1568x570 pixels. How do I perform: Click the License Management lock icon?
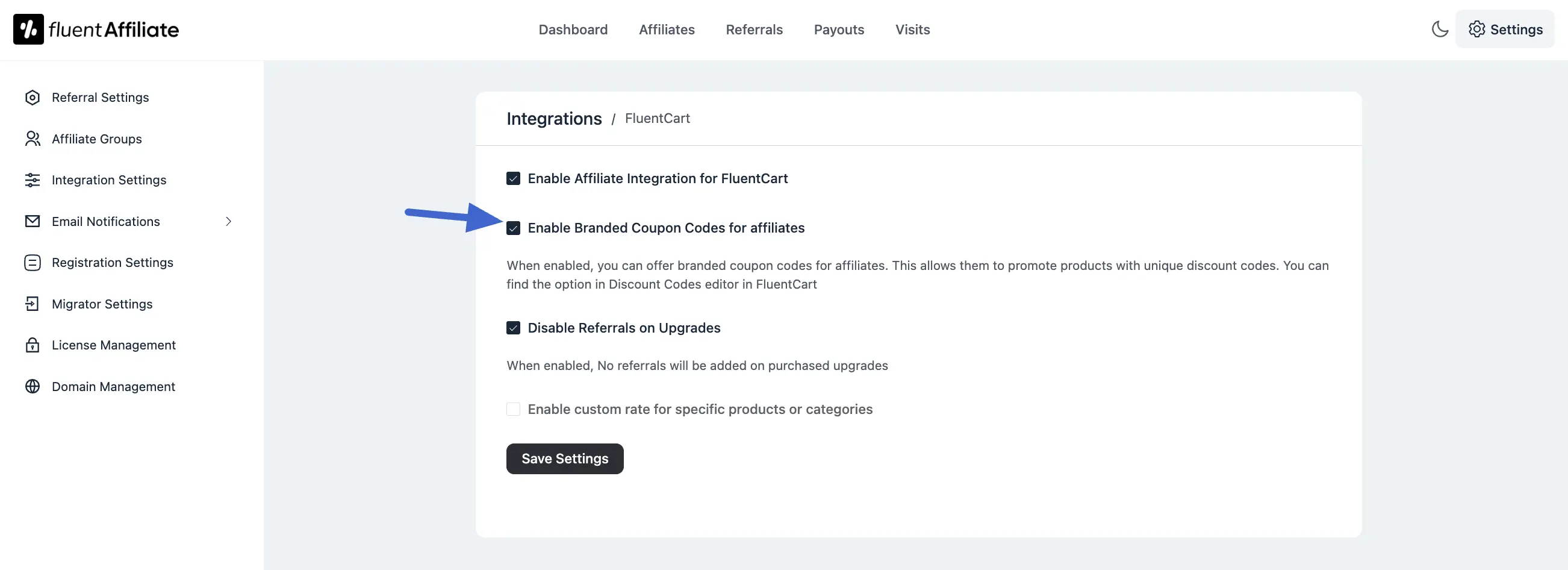click(33, 345)
